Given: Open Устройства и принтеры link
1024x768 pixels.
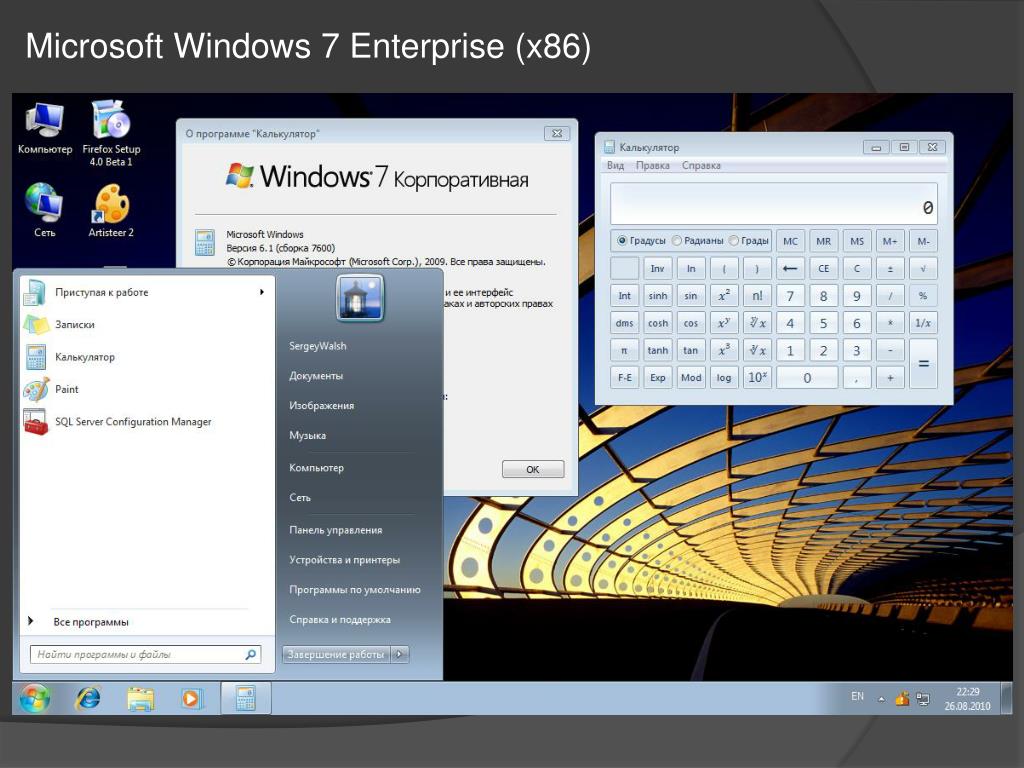Looking at the screenshot, I should (344, 560).
